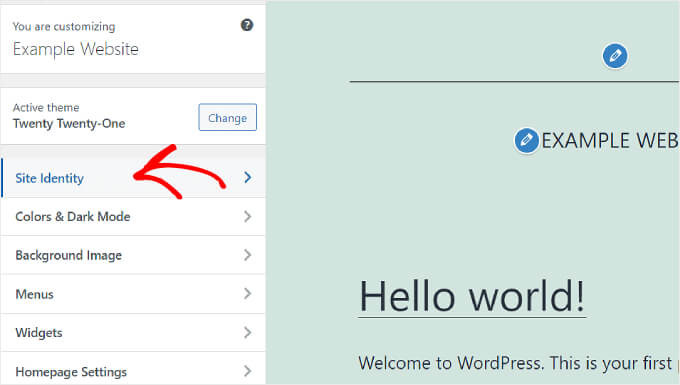Click the 'You are customizing' label
Viewport: 680px width, 385px height.
(64, 26)
